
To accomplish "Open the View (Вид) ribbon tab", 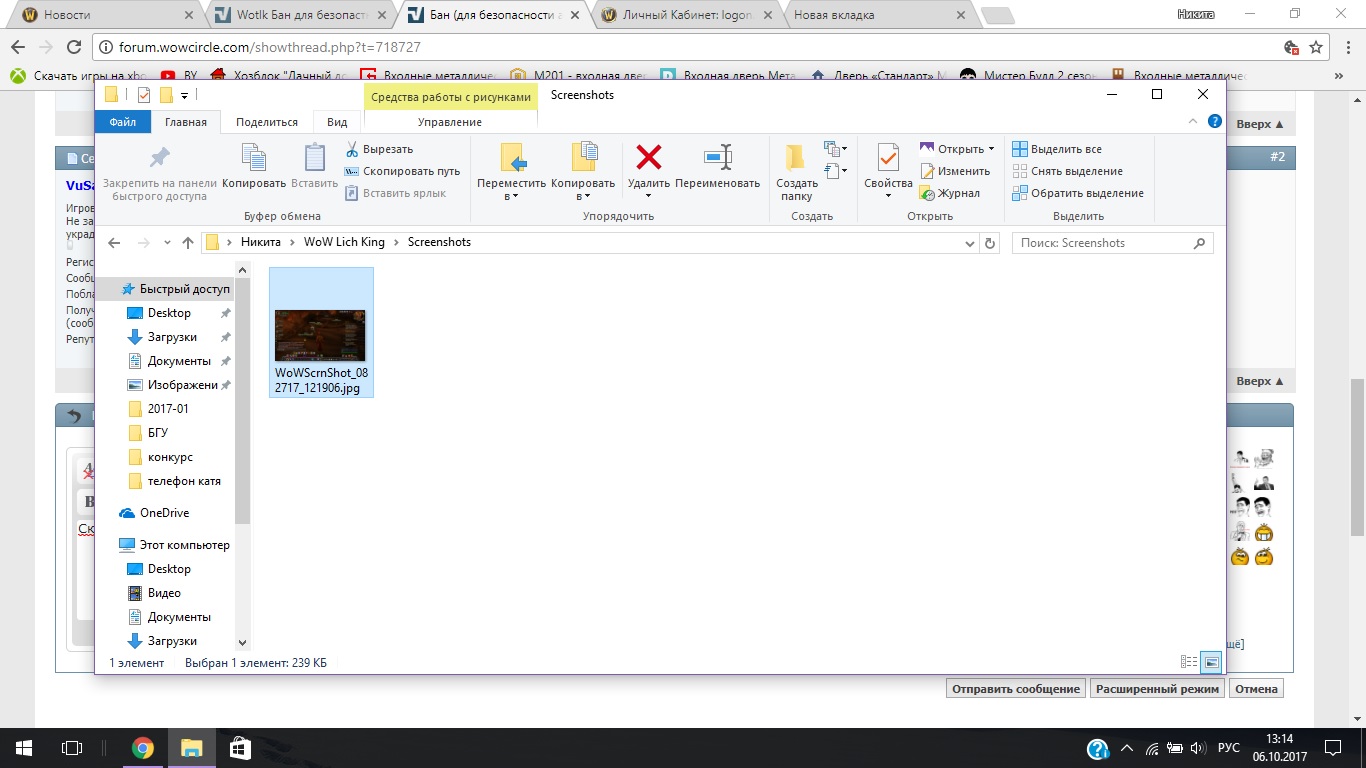I will [x=337, y=122].
